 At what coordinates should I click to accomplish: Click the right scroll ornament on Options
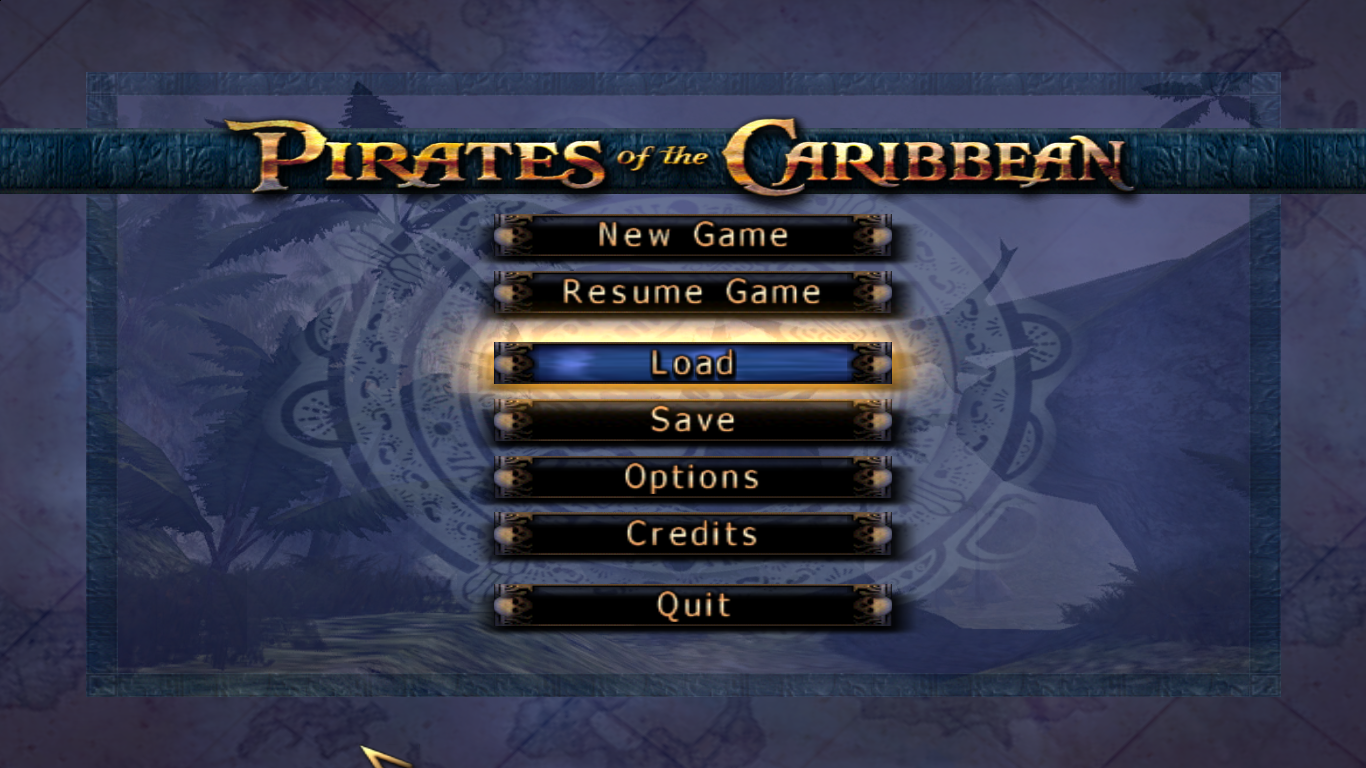tap(872, 477)
